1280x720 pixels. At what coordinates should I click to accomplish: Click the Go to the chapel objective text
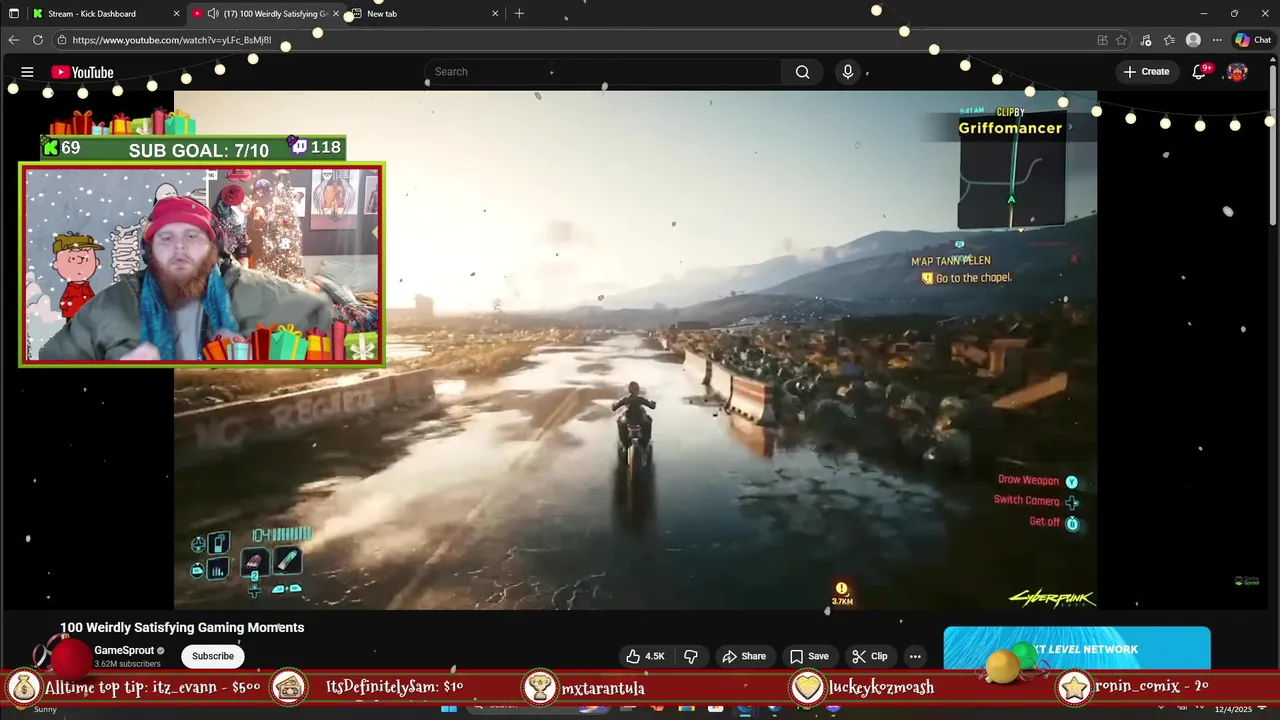(x=973, y=278)
